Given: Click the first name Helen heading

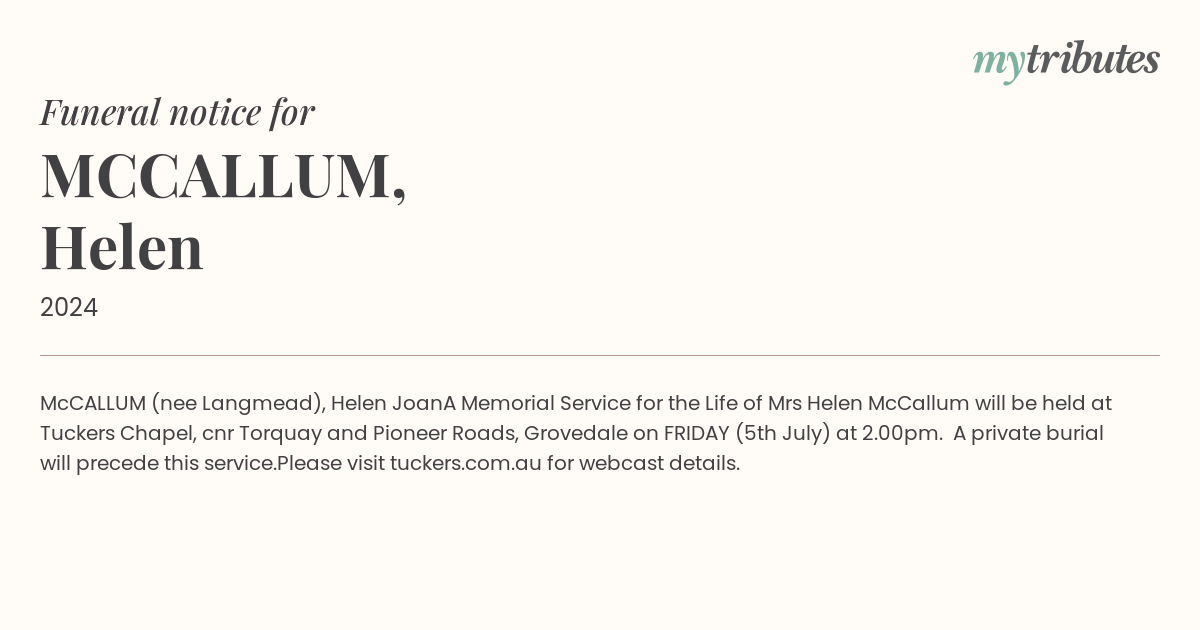Looking at the screenshot, I should pyautogui.click(x=122, y=247).
